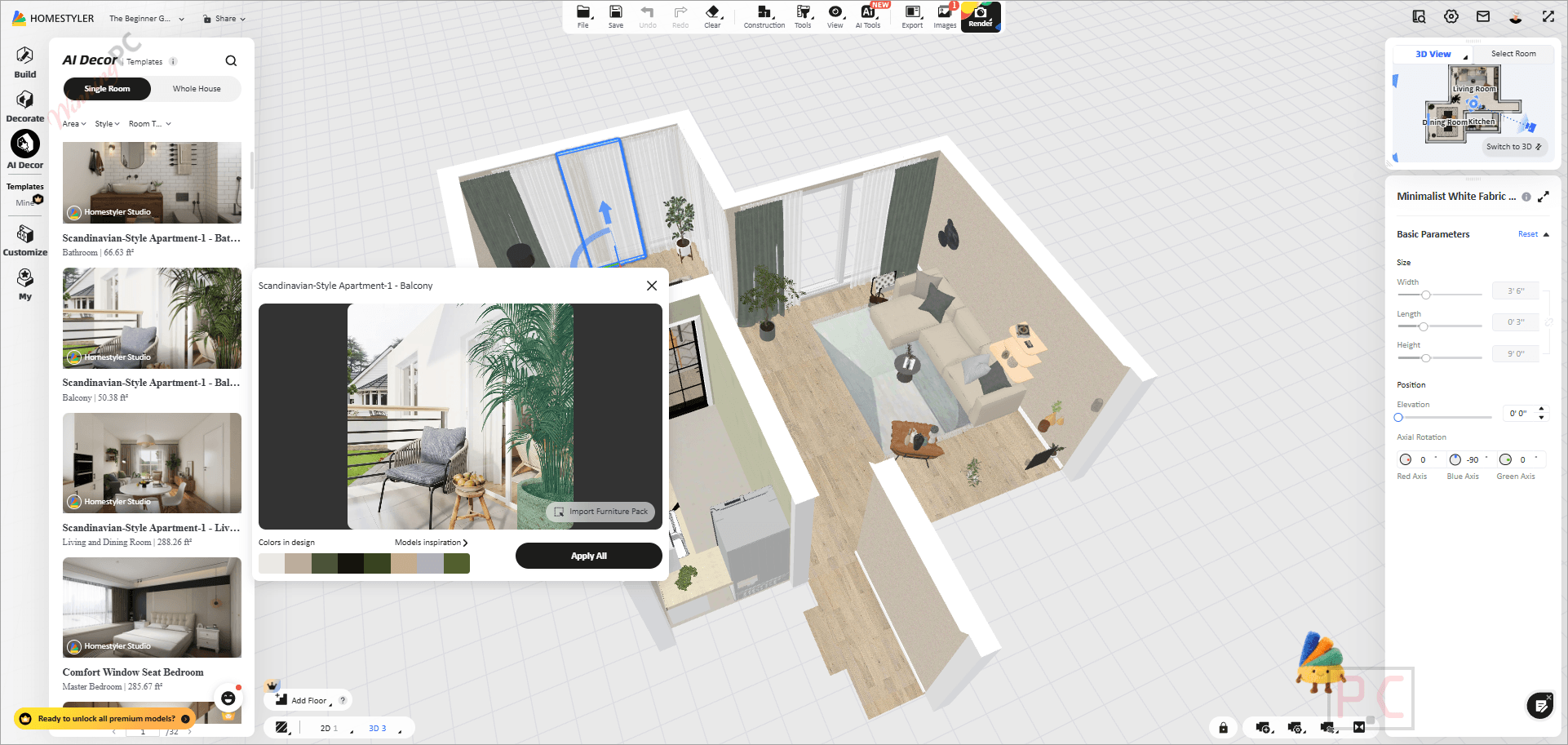Pick the dark green color swatch
Image resolution: width=1568 pixels, height=745 pixels.
(x=377, y=563)
